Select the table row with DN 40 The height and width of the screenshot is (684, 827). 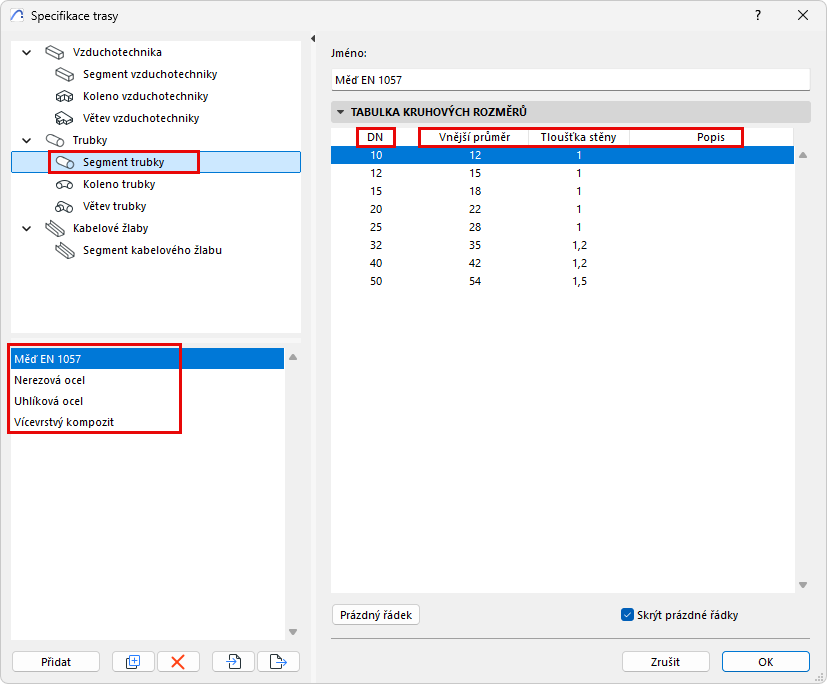562,263
